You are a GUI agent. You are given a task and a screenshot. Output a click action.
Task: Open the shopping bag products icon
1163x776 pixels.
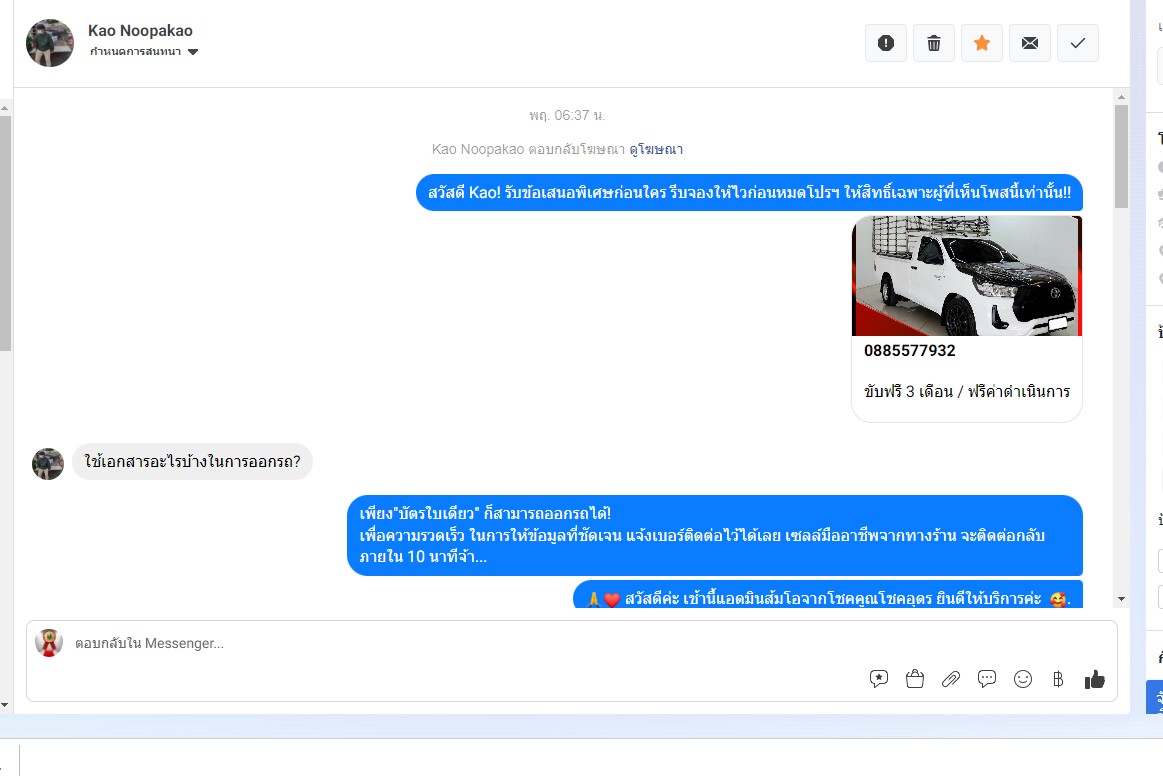click(x=915, y=679)
